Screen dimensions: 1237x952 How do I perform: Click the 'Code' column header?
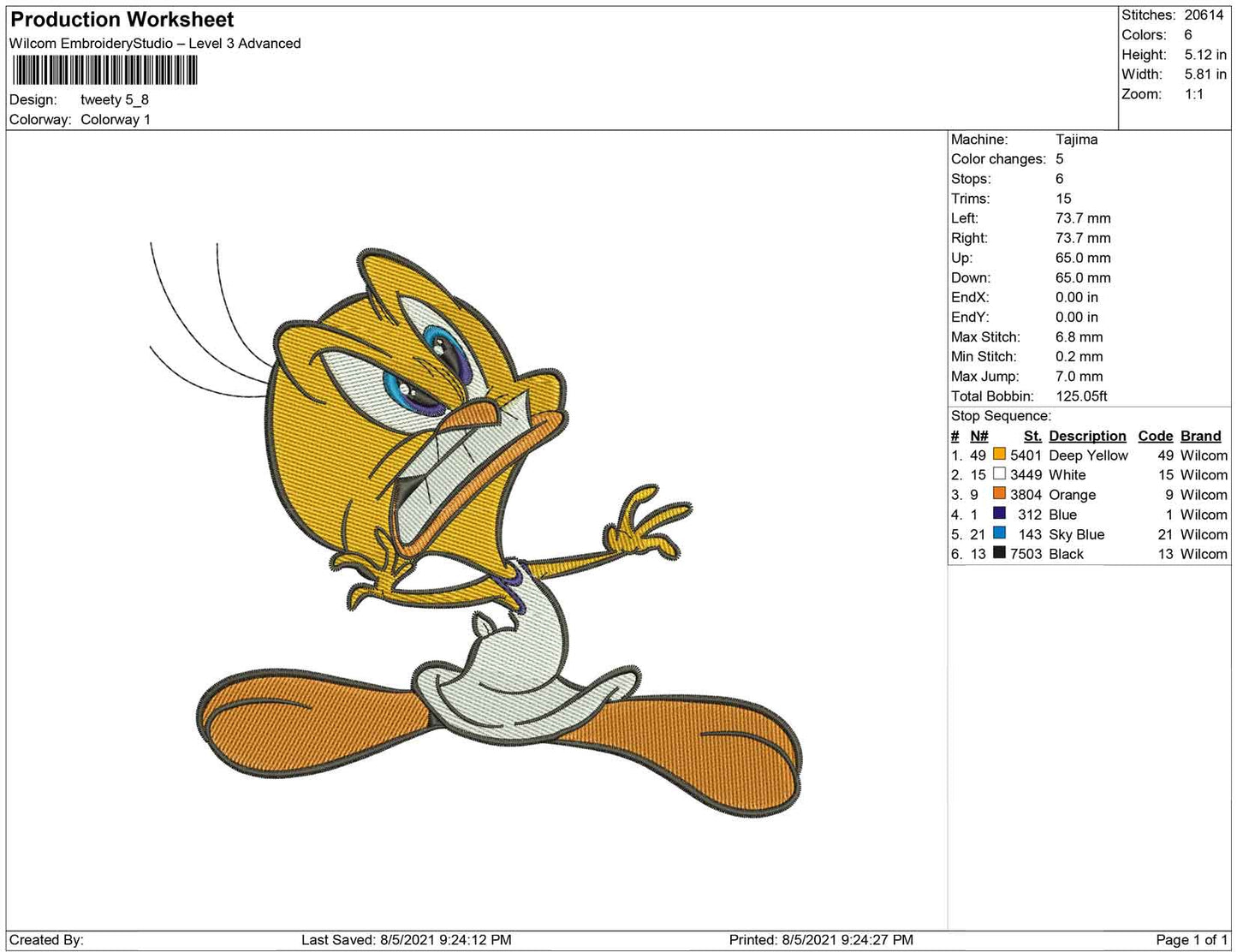pyautogui.click(x=1156, y=436)
